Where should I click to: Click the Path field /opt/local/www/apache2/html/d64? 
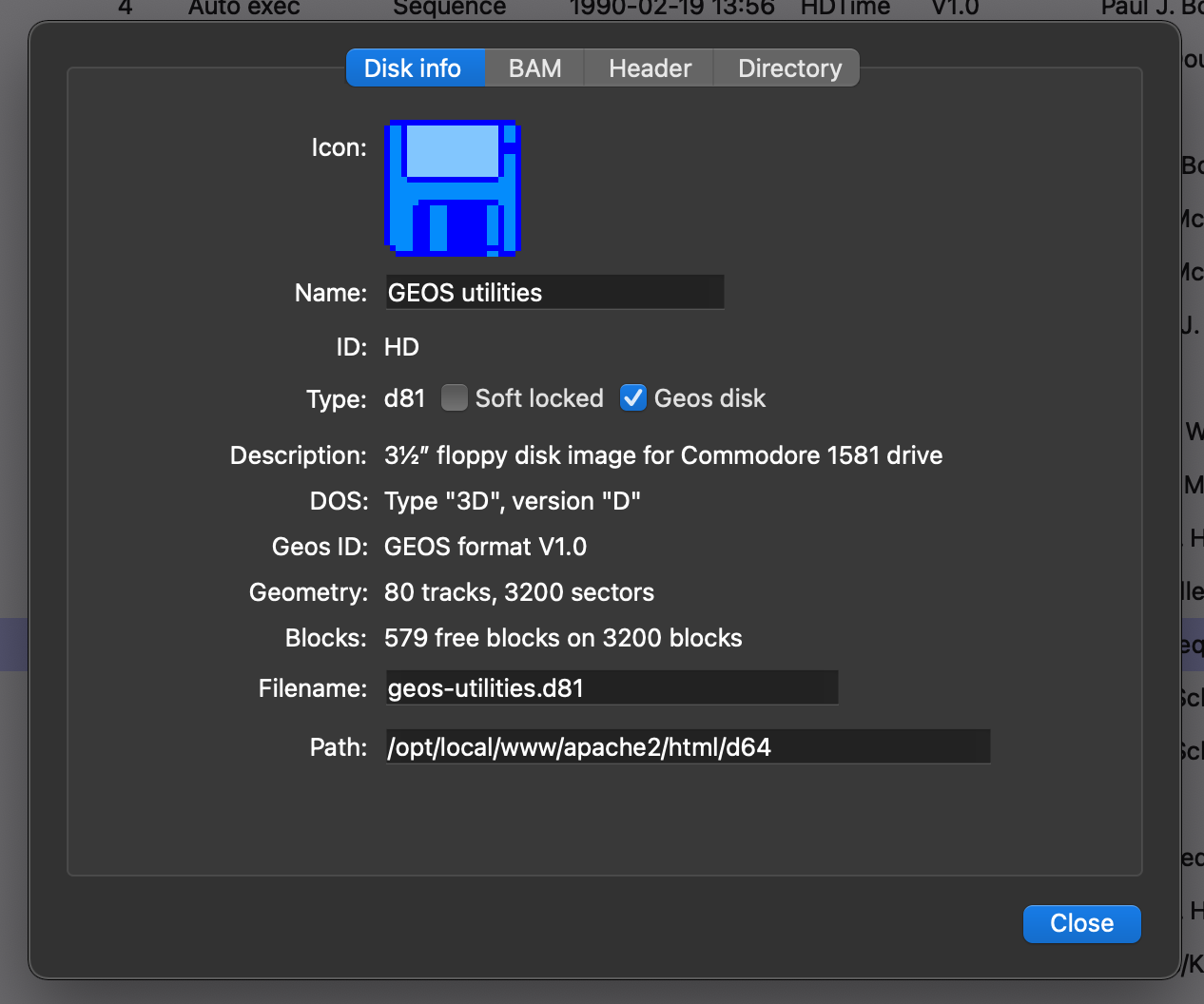tap(688, 746)
